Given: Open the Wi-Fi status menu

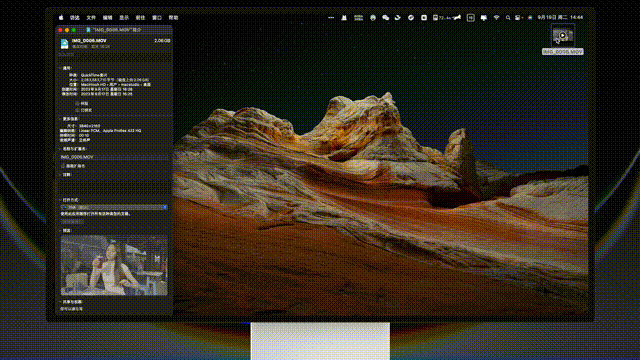Looking at the screenshot, I should (496, 18).
